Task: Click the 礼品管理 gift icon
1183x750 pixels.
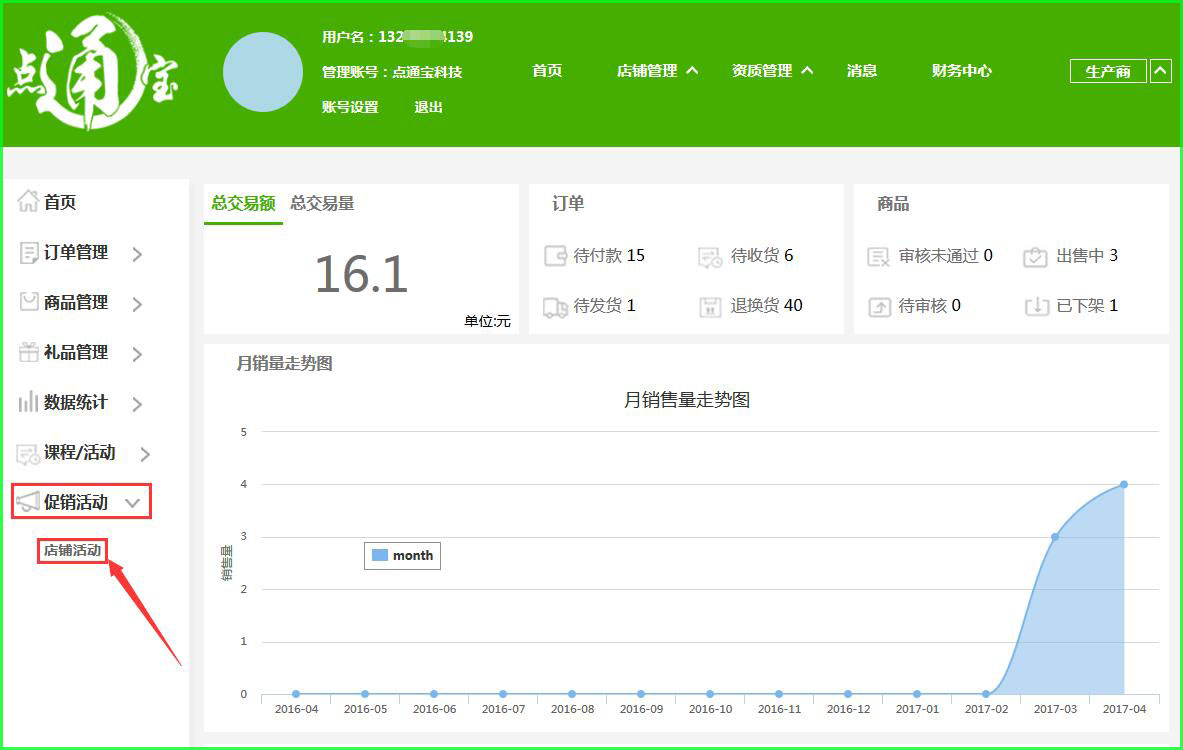Action: [x=29, y=352]
